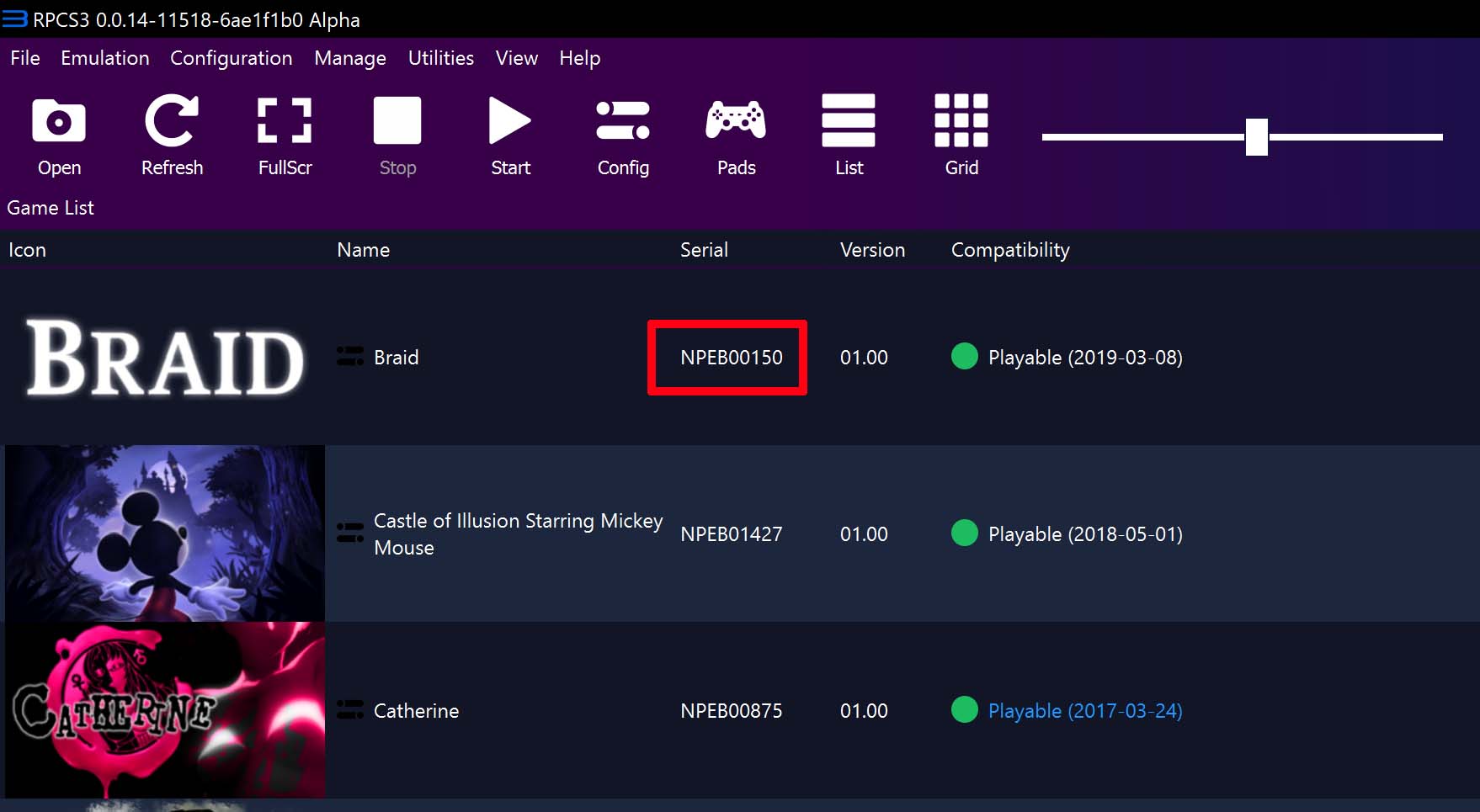The image size is (1480, 812).
Task: Select the Catherine game thumbnail
Action: (165, 710)
